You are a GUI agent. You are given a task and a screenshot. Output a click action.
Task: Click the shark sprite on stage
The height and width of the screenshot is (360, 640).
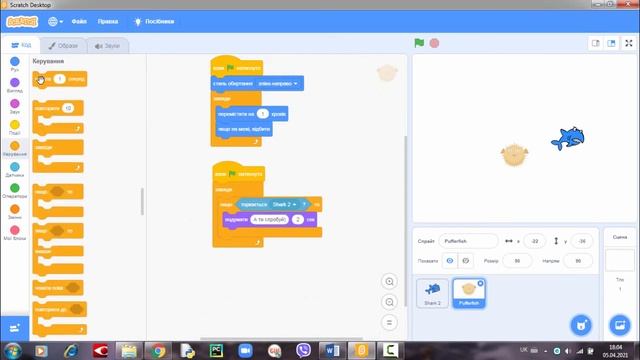pyautogui.click(x=568, y=138)
